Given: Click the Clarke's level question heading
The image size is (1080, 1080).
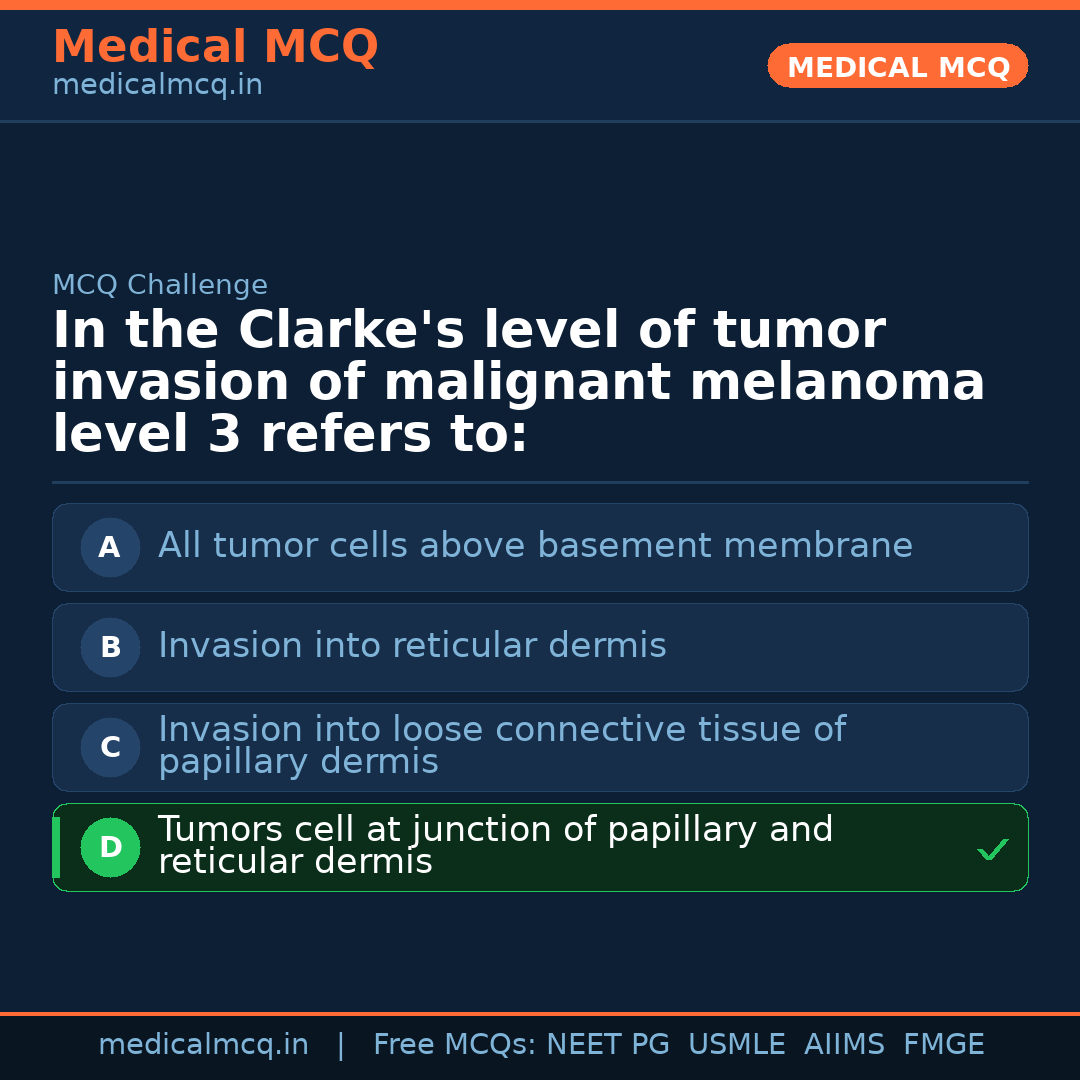Looking at the screenshot, I should (518, 382).
